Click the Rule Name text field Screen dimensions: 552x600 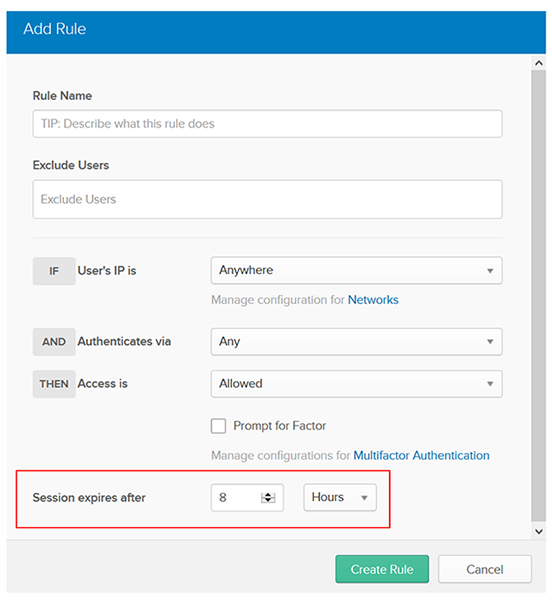267,124
